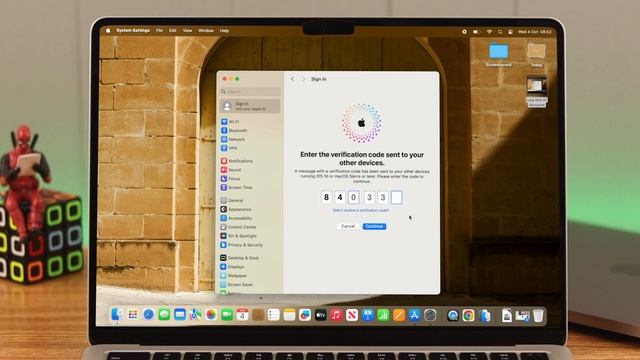Image resolution: width=640 pixels, height=360 pixels.
Task: Select Focus in the settings sidebar
Action: coord(231,179)
